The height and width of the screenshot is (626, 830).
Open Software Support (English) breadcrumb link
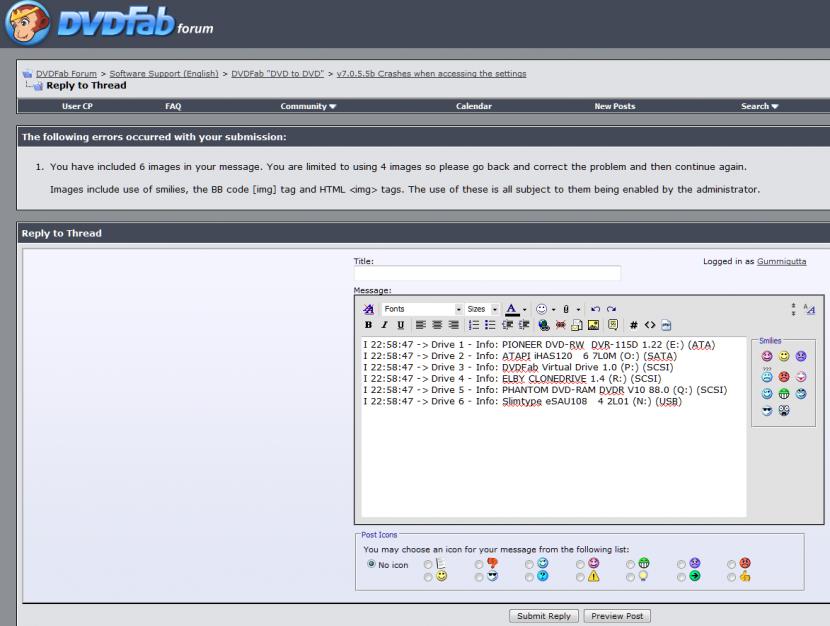164,74
